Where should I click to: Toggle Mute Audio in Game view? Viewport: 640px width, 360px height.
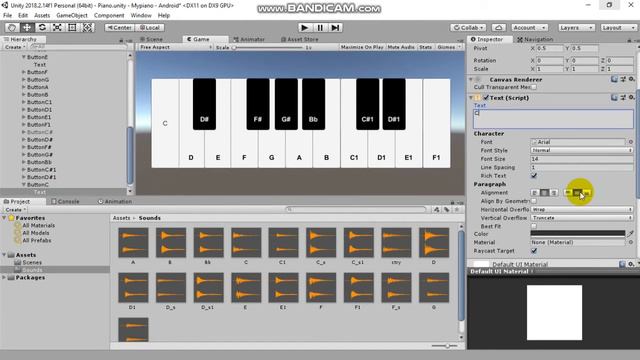click(401, 47)
